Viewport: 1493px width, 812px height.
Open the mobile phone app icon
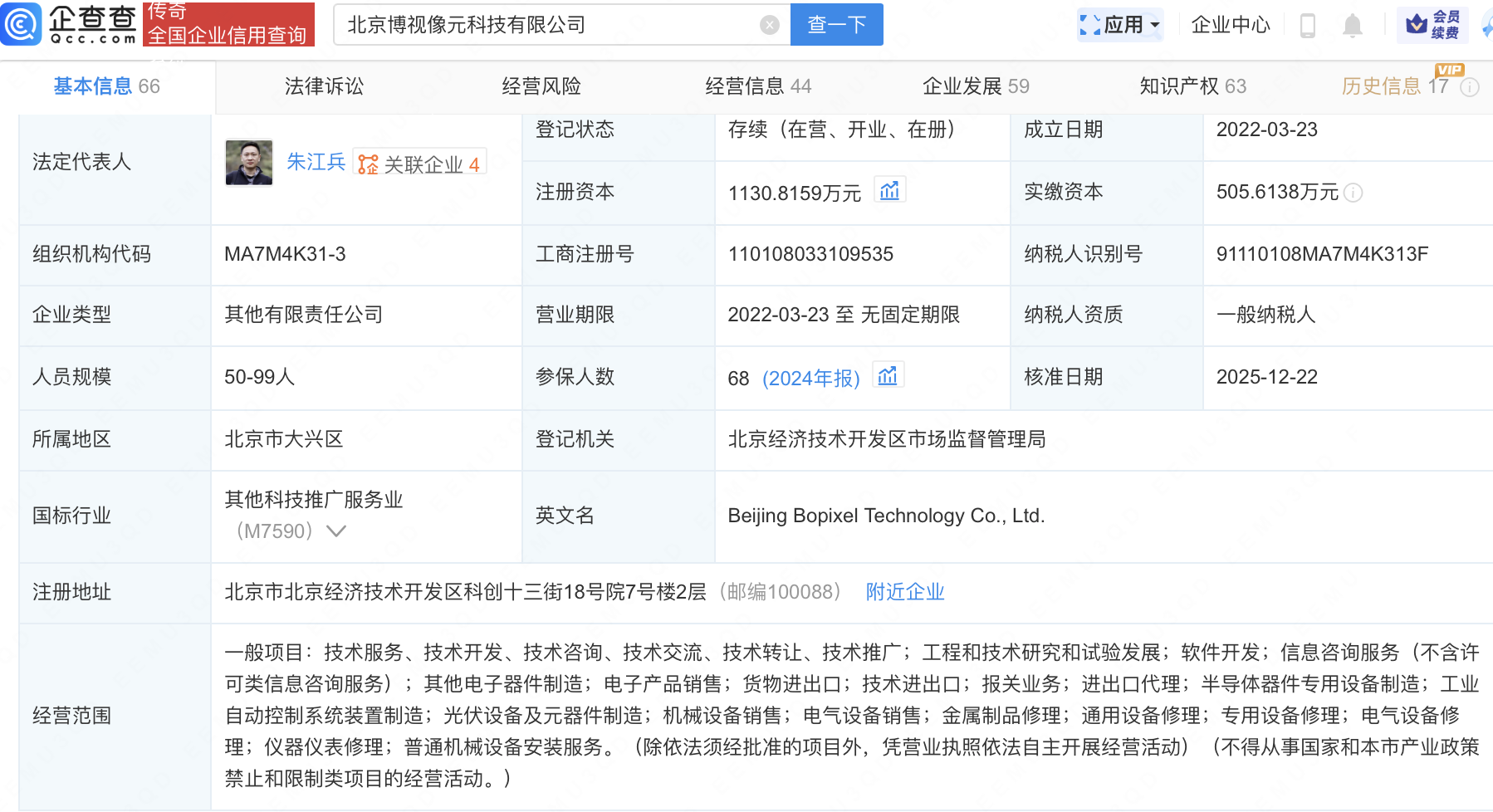pyautogui.click(x=1307, y=26)
